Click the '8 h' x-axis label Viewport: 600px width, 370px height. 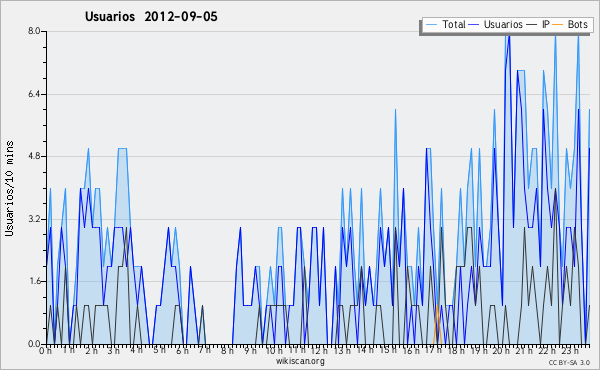coord(227,350)
